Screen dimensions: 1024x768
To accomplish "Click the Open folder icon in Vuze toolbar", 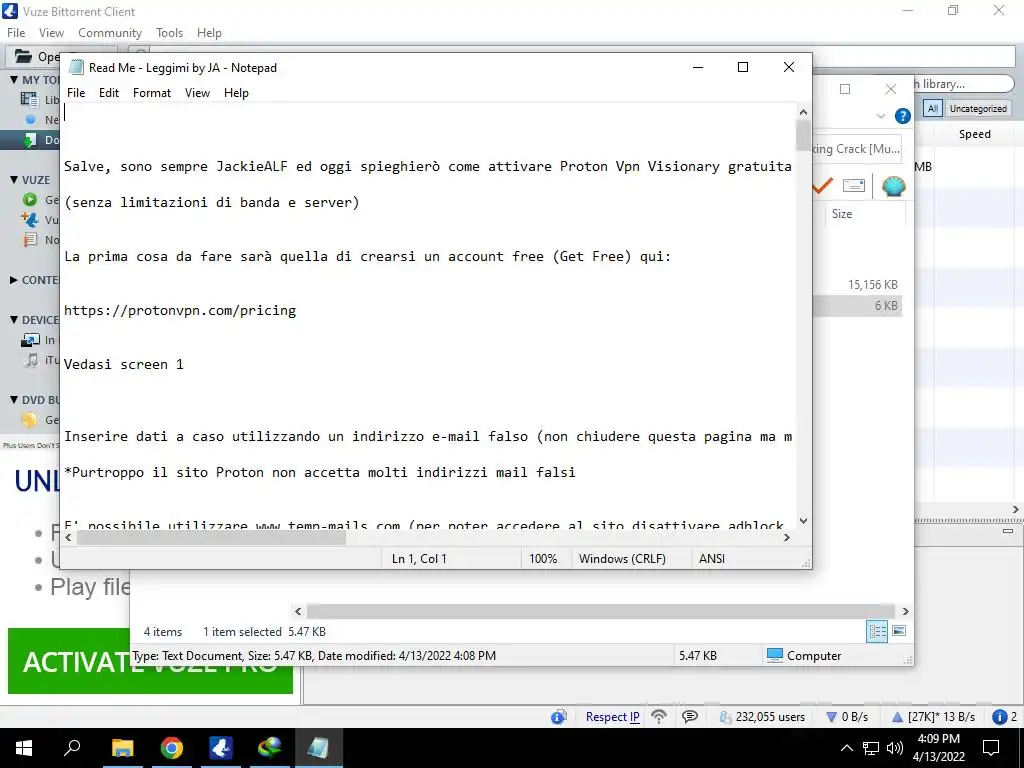I will pos(24,56).
